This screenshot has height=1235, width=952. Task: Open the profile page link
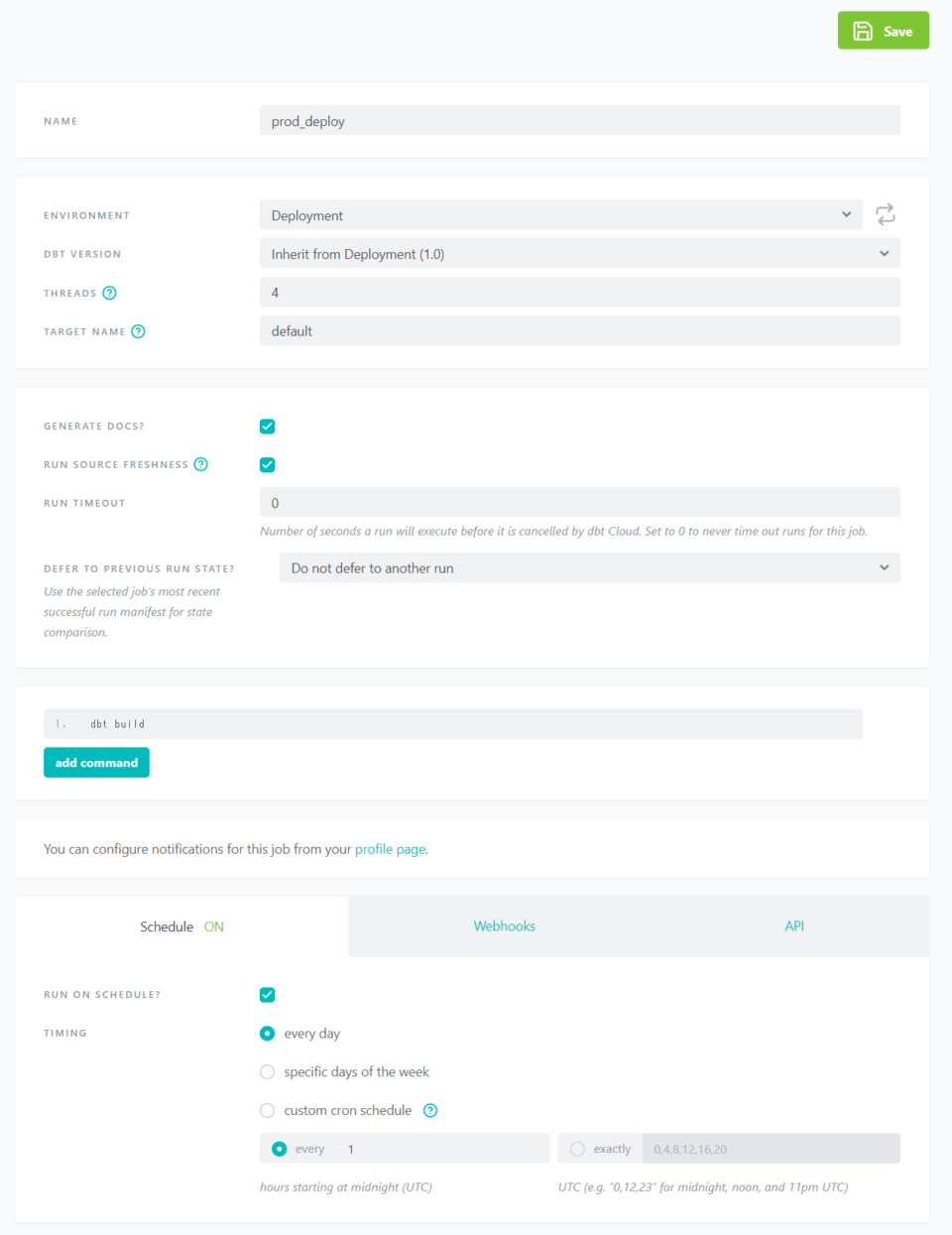[390, 849]
